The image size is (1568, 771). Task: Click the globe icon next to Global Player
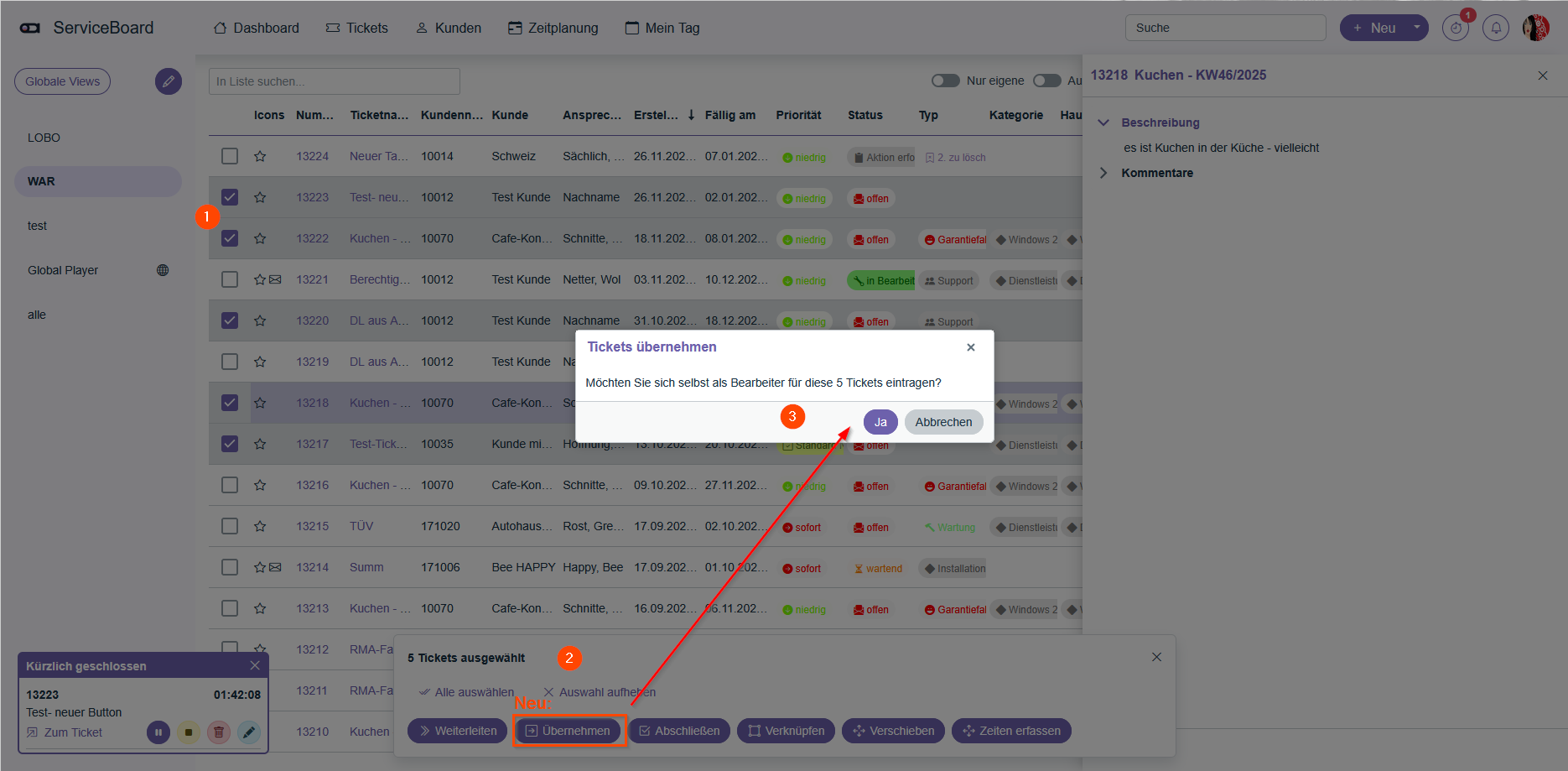click(x=163, y=270)
